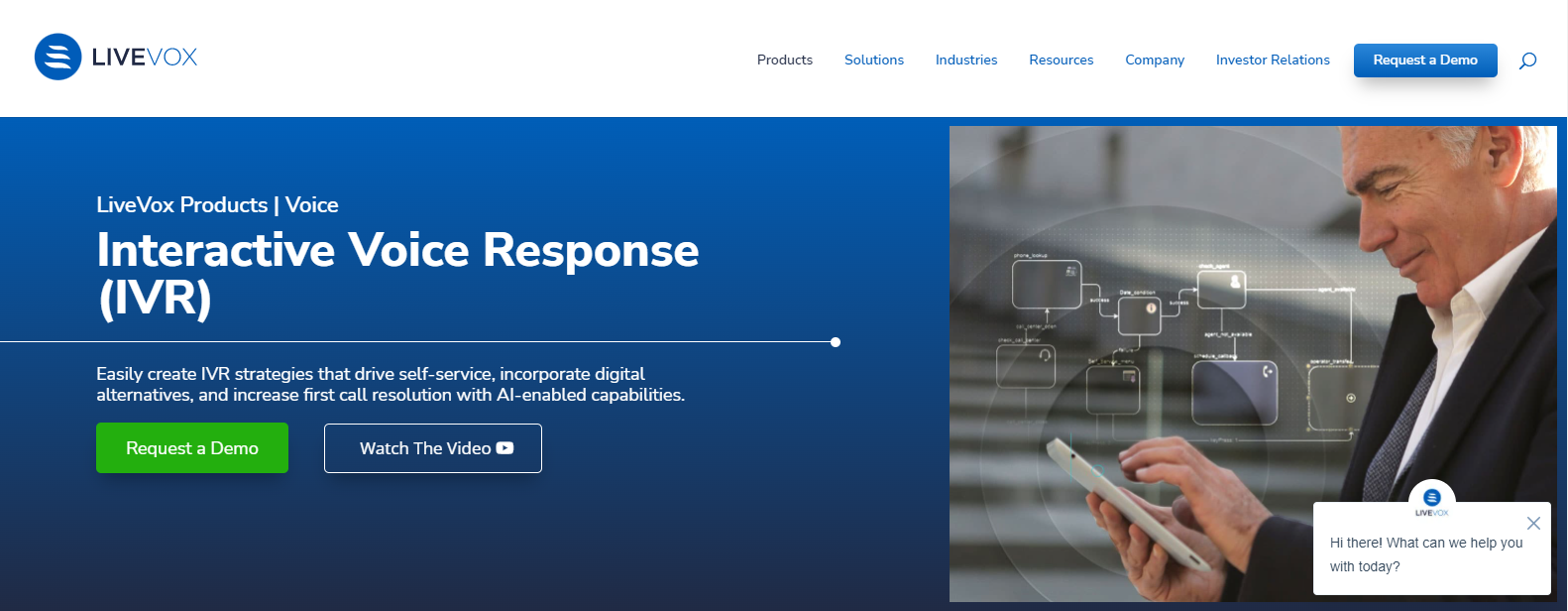The height and width of the screenshot is (611, 1568).
Task: Click the LiveVox logo in the header
Action: point(116,58)
